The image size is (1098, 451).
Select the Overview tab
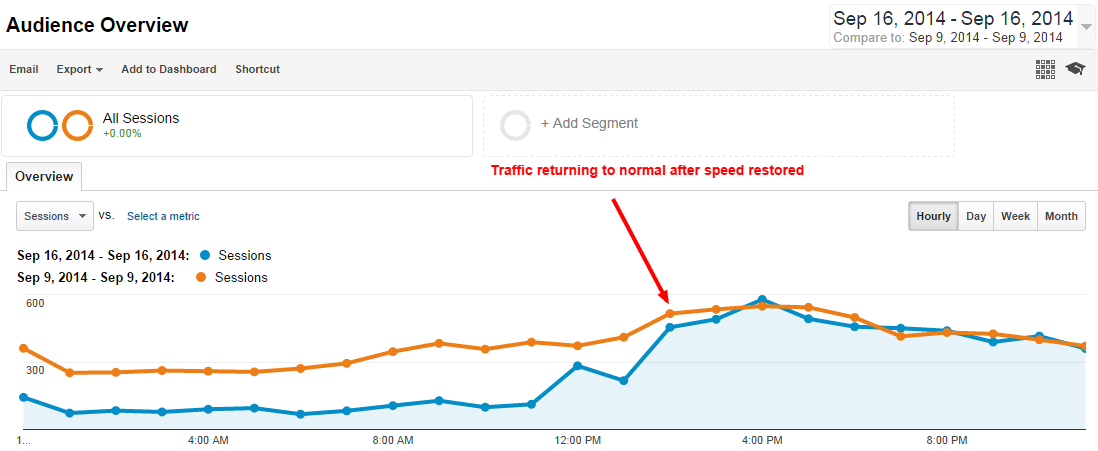44,177
